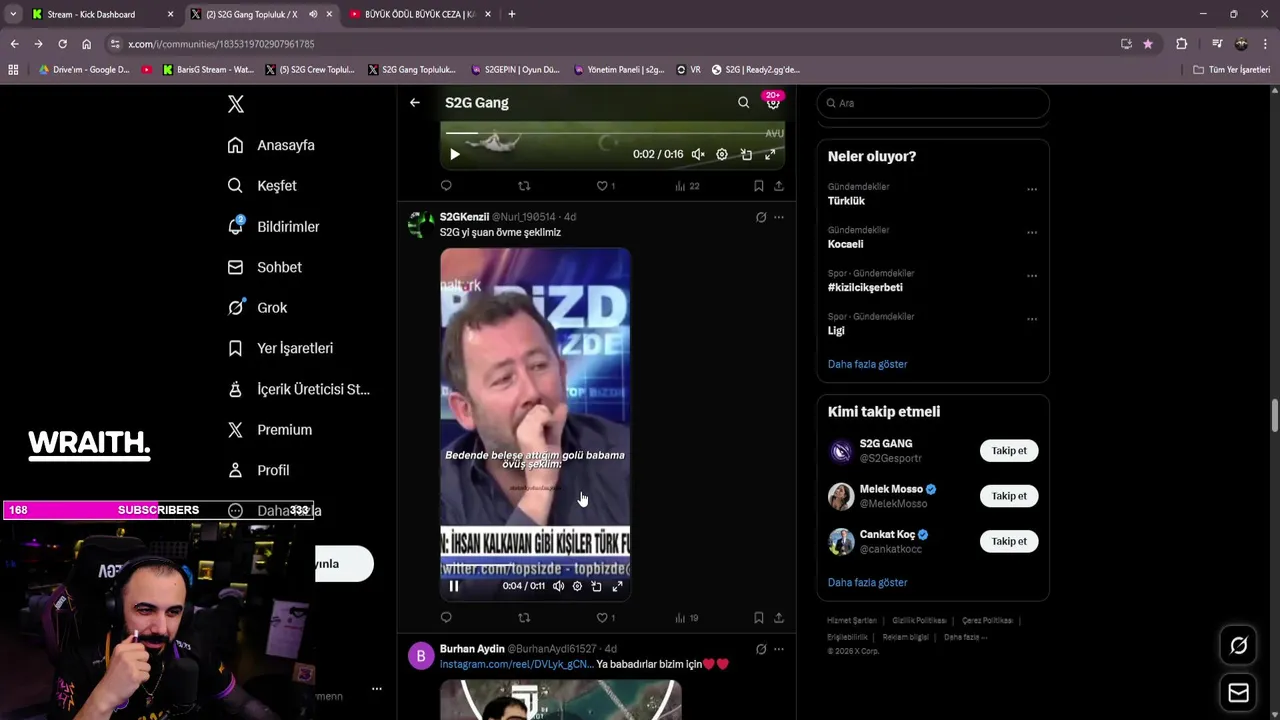Screen dimensions: 1280x720
Task: Open options for #kizilcikşerbeti trend
Action: pyautogui.click(x=1032, y=276)
